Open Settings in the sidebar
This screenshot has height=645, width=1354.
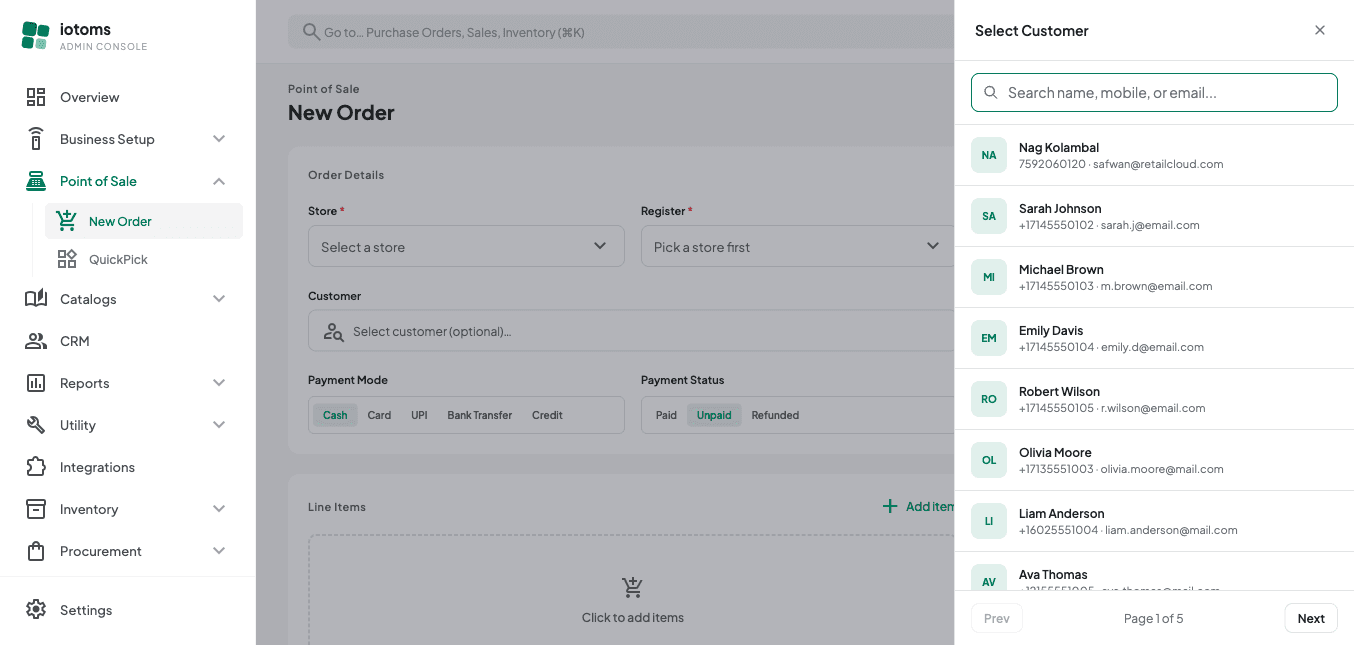pos(128,610)
